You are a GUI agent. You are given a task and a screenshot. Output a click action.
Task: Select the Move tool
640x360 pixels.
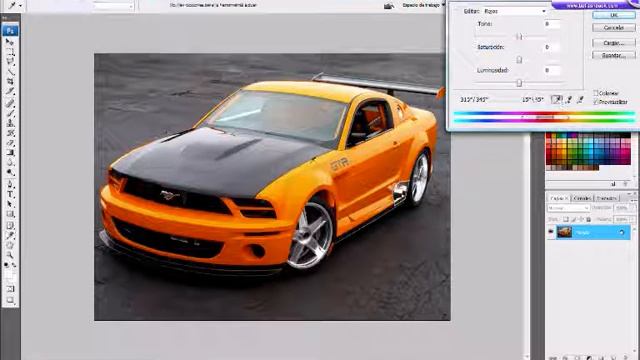click(10, 42)
